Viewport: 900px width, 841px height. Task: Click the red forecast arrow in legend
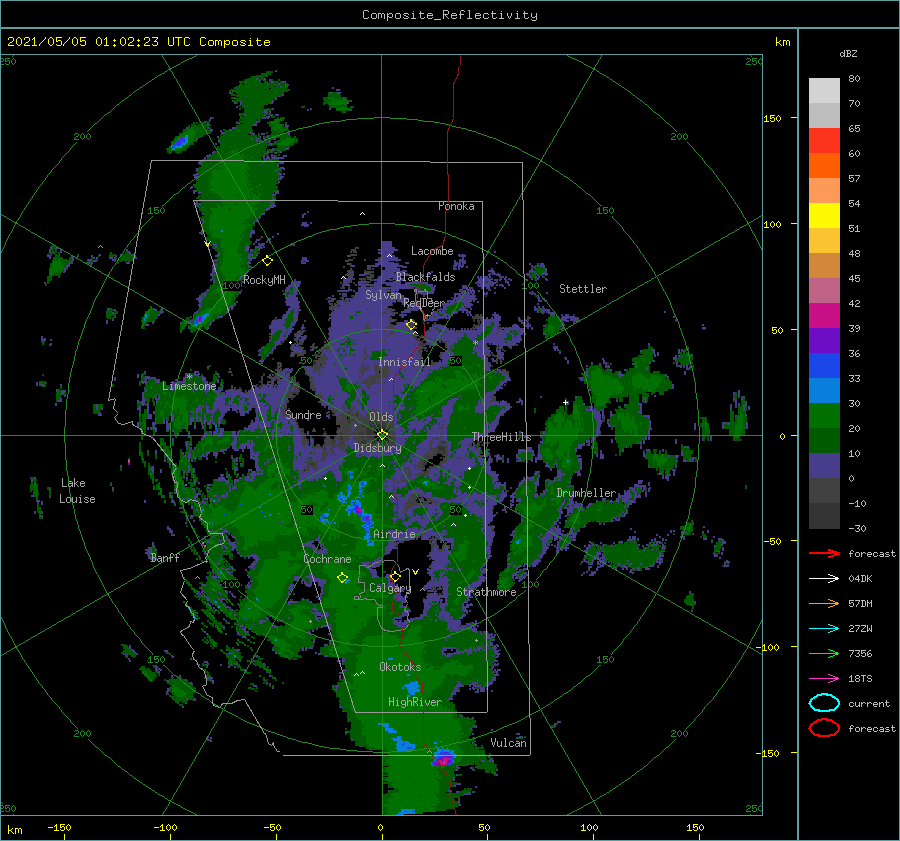[x=824, y=553]
